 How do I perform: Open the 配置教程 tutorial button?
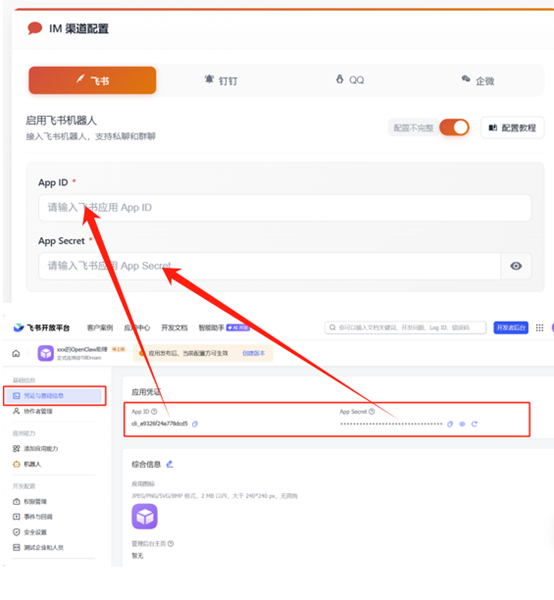point(512,128)
